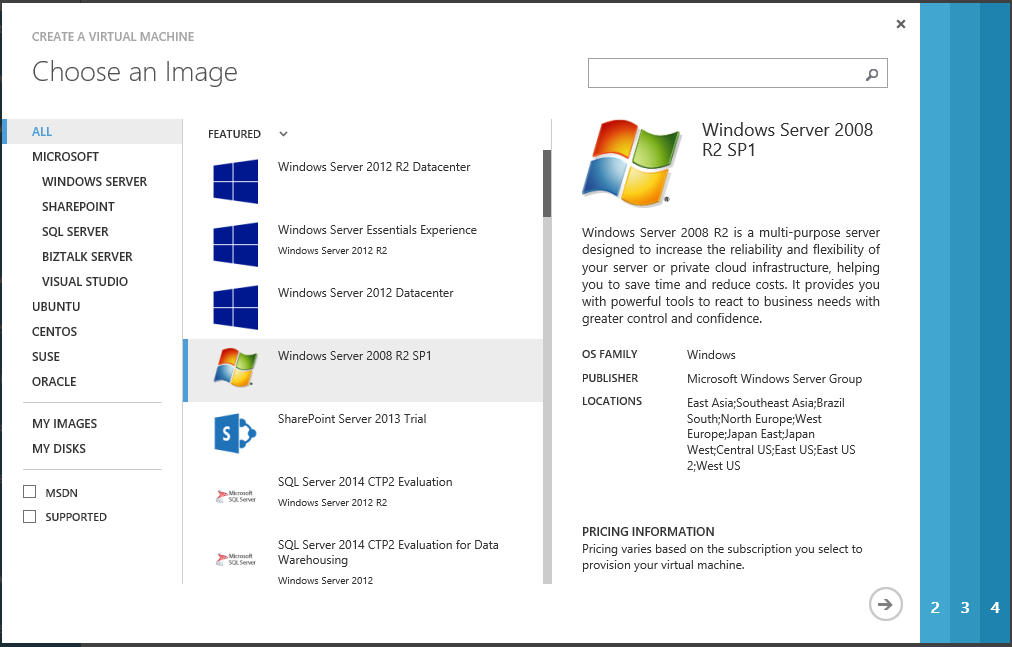Open MY IMAGES list
Screen dimensions: 1012x647
pos(65,424)
